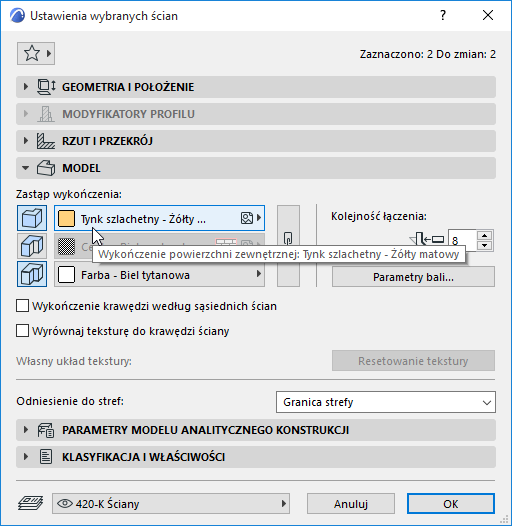512x526 pixels.
Task: Click the layer stack icon
Action: point(31,503)
